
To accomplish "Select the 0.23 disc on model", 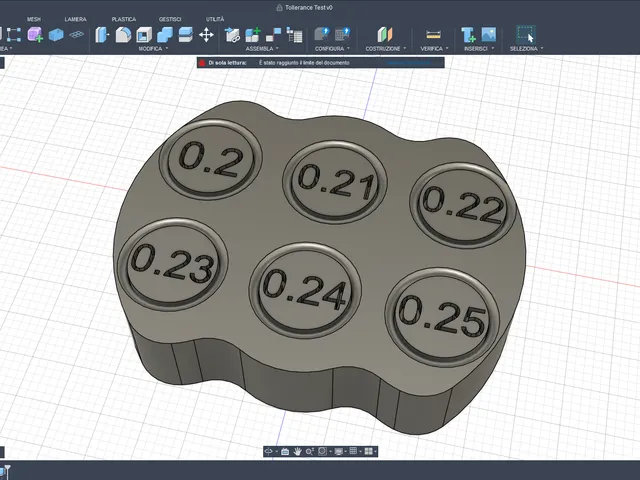I will coord(173,263).
